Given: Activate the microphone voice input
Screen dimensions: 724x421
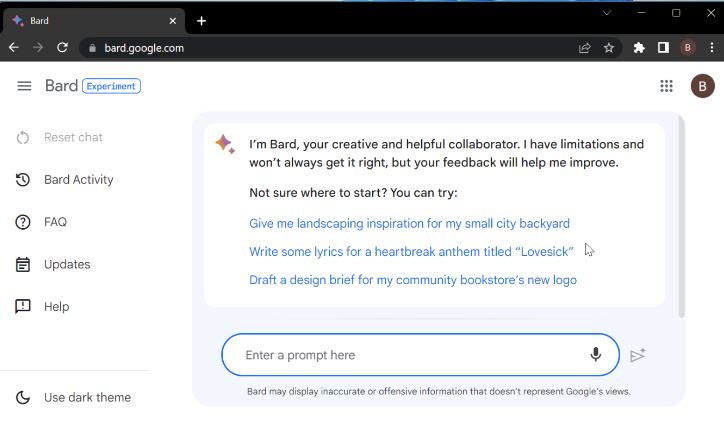Looking at the screenshot, I should [596, 355].
